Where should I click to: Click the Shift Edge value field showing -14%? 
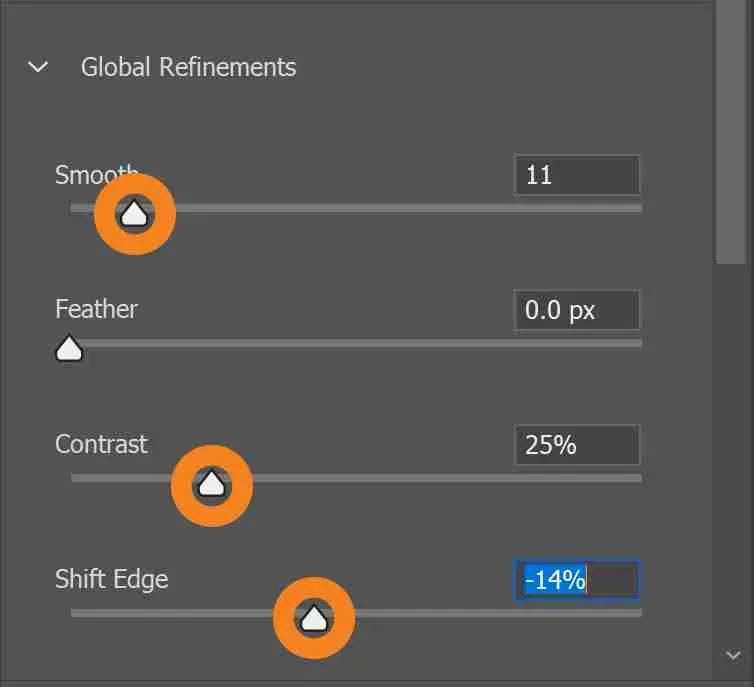[576, 580]
